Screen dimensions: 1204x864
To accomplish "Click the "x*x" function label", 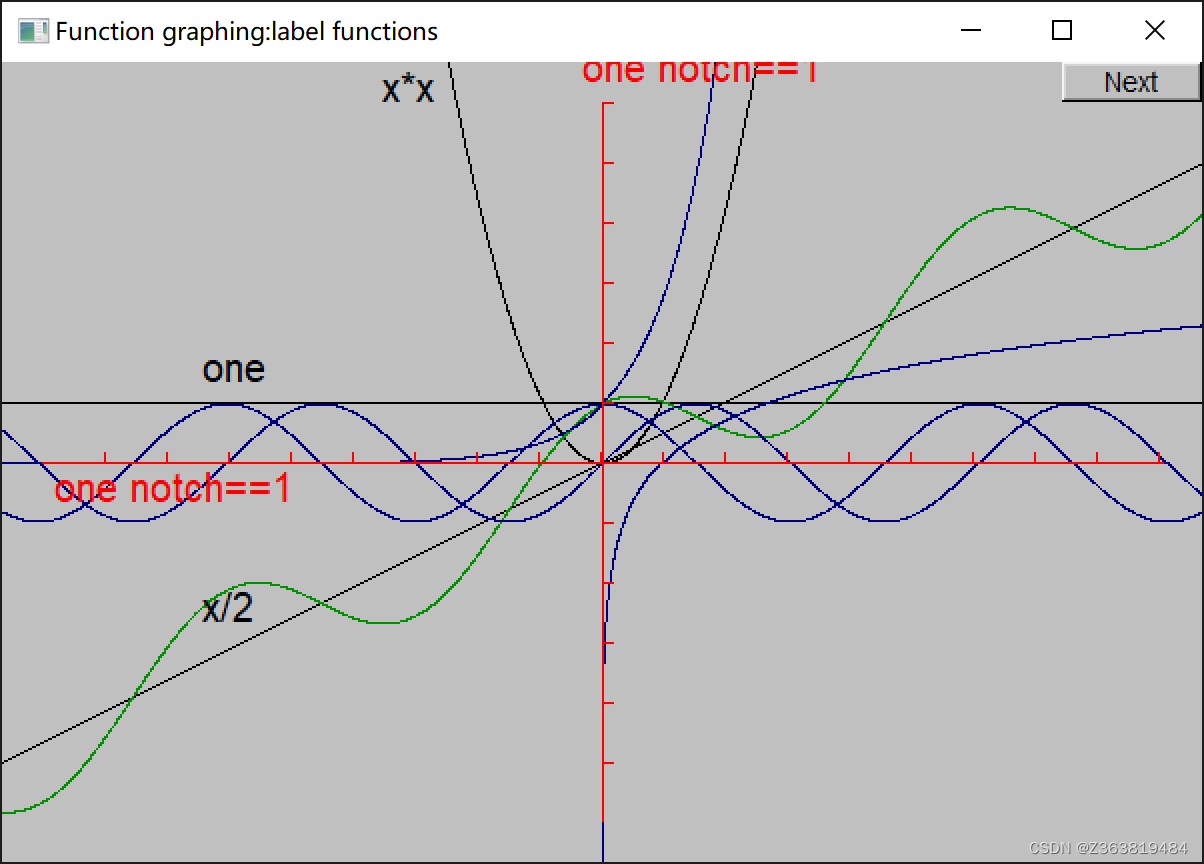I will pyautogui.click(x=408, y=90).
